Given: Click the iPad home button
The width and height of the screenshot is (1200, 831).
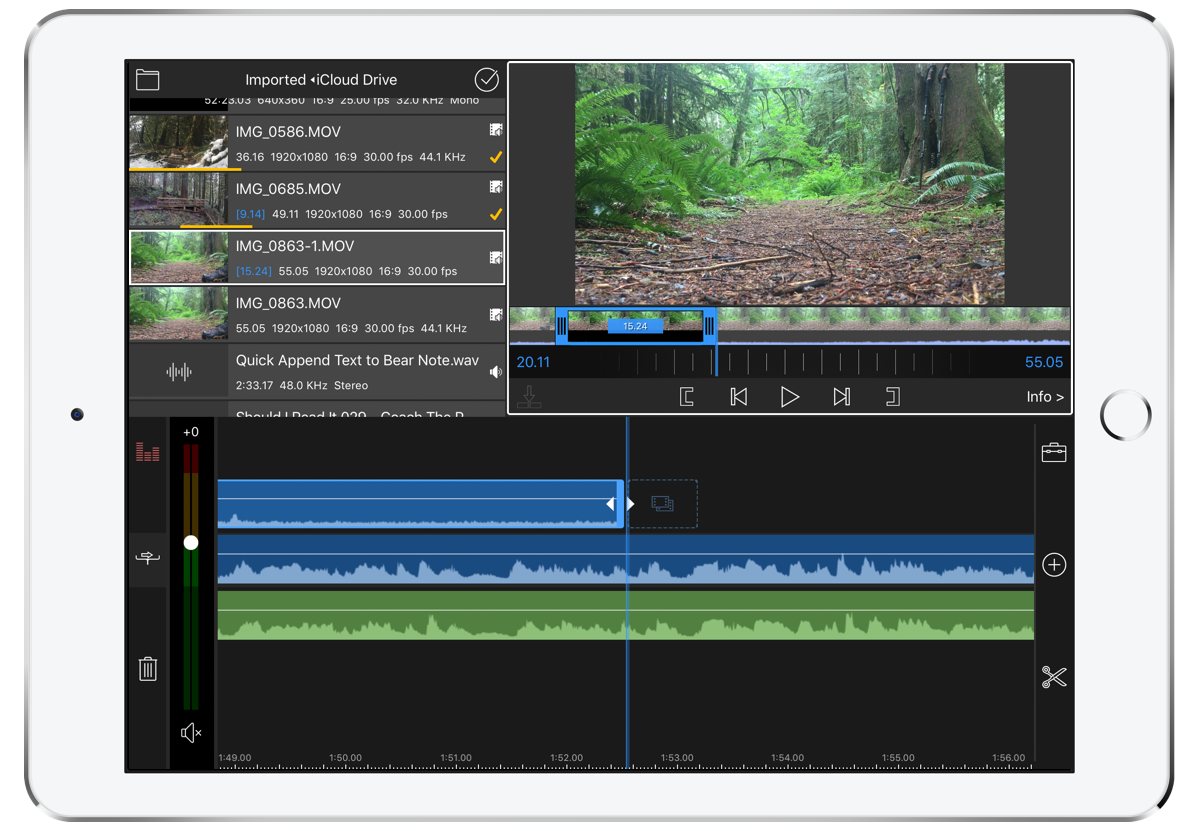Looking at the screenshot, I should point(1126,415).
